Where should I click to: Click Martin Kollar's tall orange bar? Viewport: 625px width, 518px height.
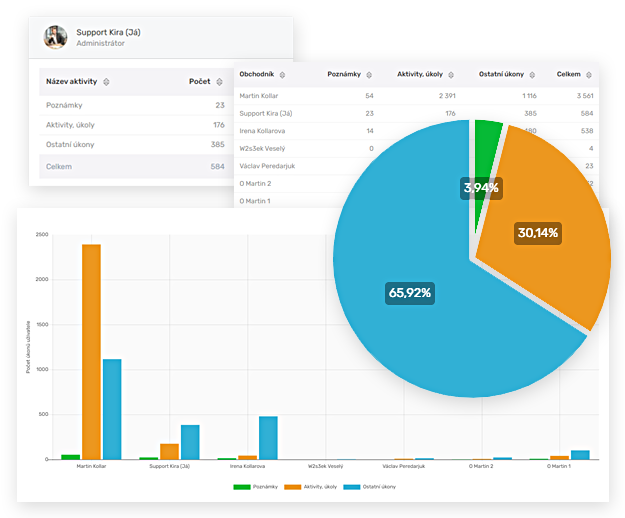91,350
